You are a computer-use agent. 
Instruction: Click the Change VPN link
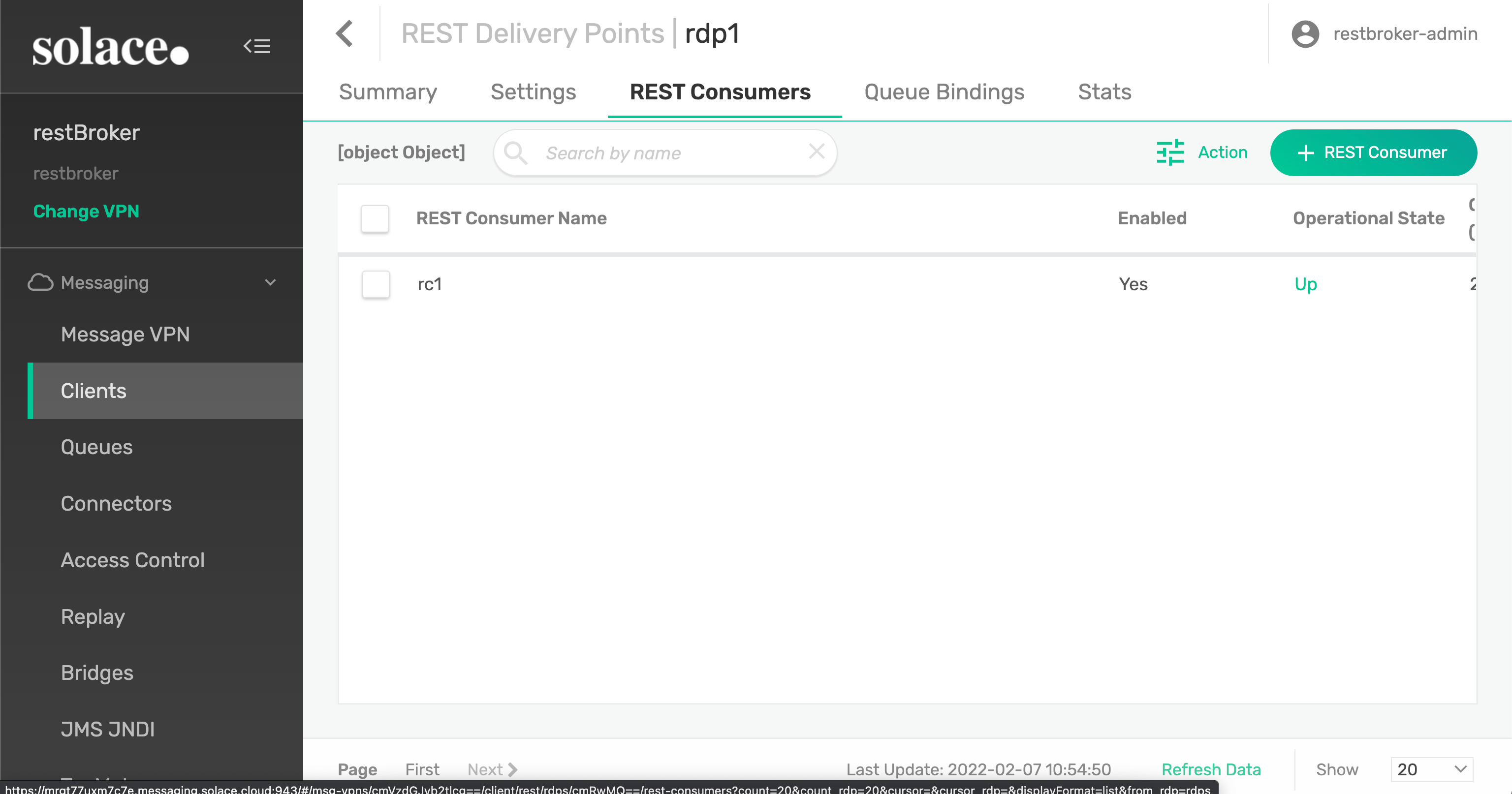coord(86,211)
